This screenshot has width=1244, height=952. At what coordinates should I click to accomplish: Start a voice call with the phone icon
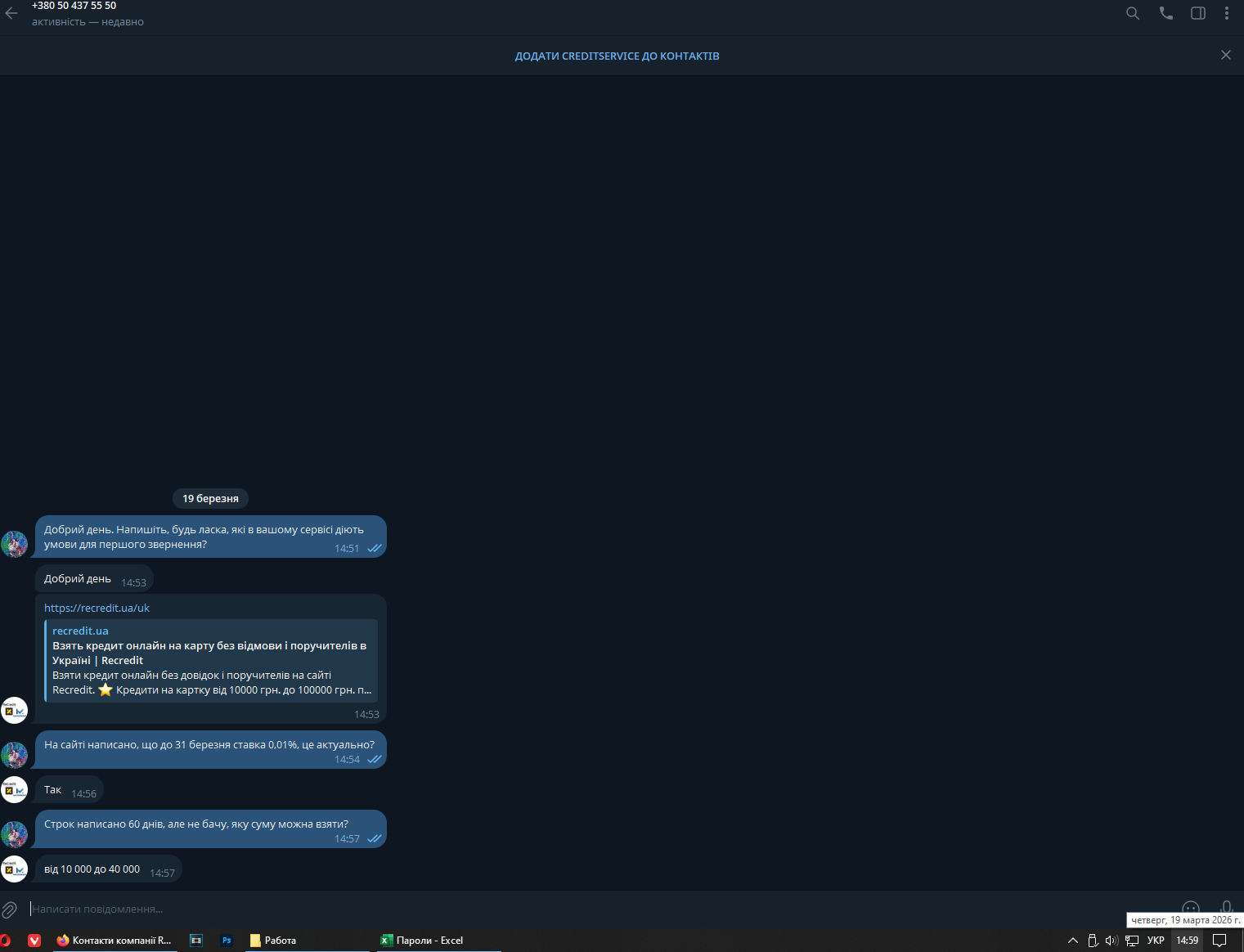1166,13
